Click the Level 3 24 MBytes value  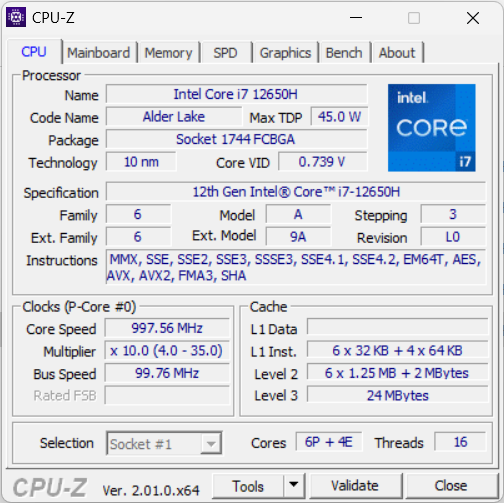[398, 395]
